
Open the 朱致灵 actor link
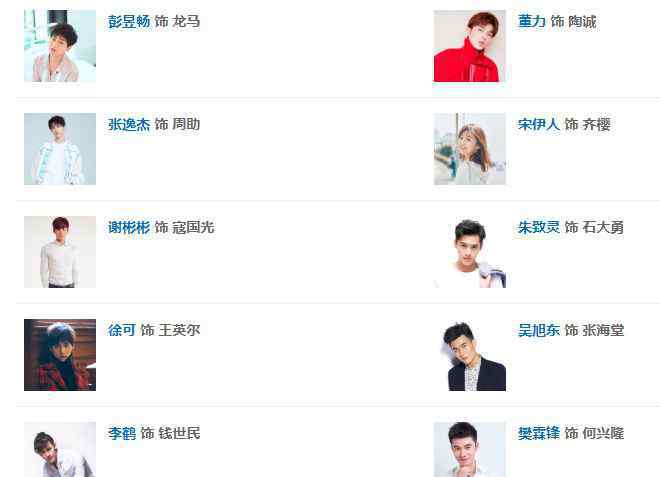539,227
